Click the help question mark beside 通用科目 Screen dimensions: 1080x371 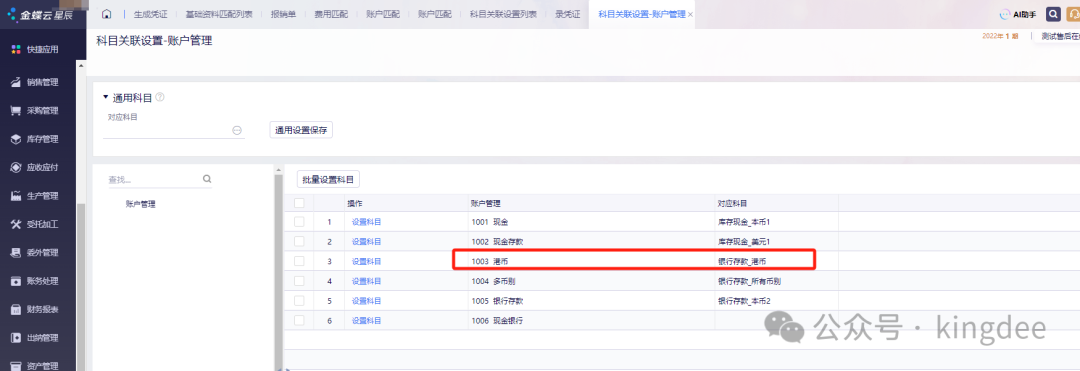pyautogui.click(x=160, y=98)
